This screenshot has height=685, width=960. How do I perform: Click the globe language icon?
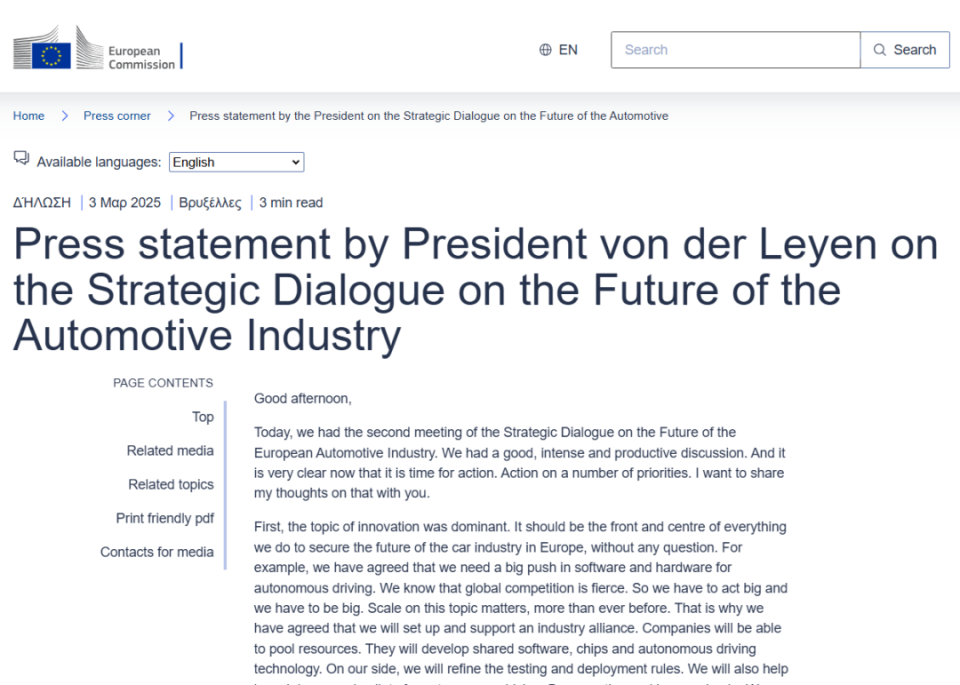click(545, 50)
